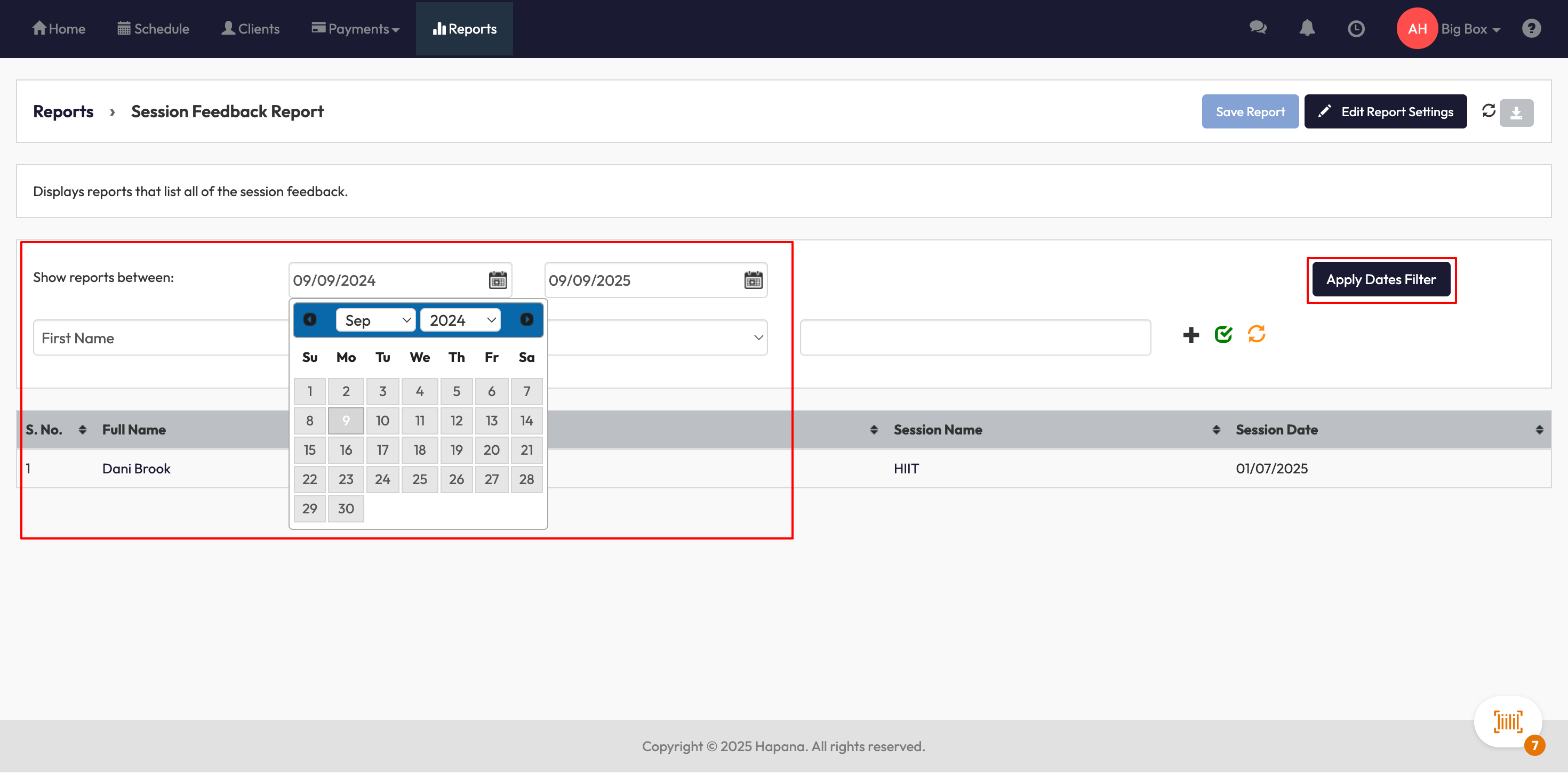Click the Dani Brook name cell

coord(136,469)
